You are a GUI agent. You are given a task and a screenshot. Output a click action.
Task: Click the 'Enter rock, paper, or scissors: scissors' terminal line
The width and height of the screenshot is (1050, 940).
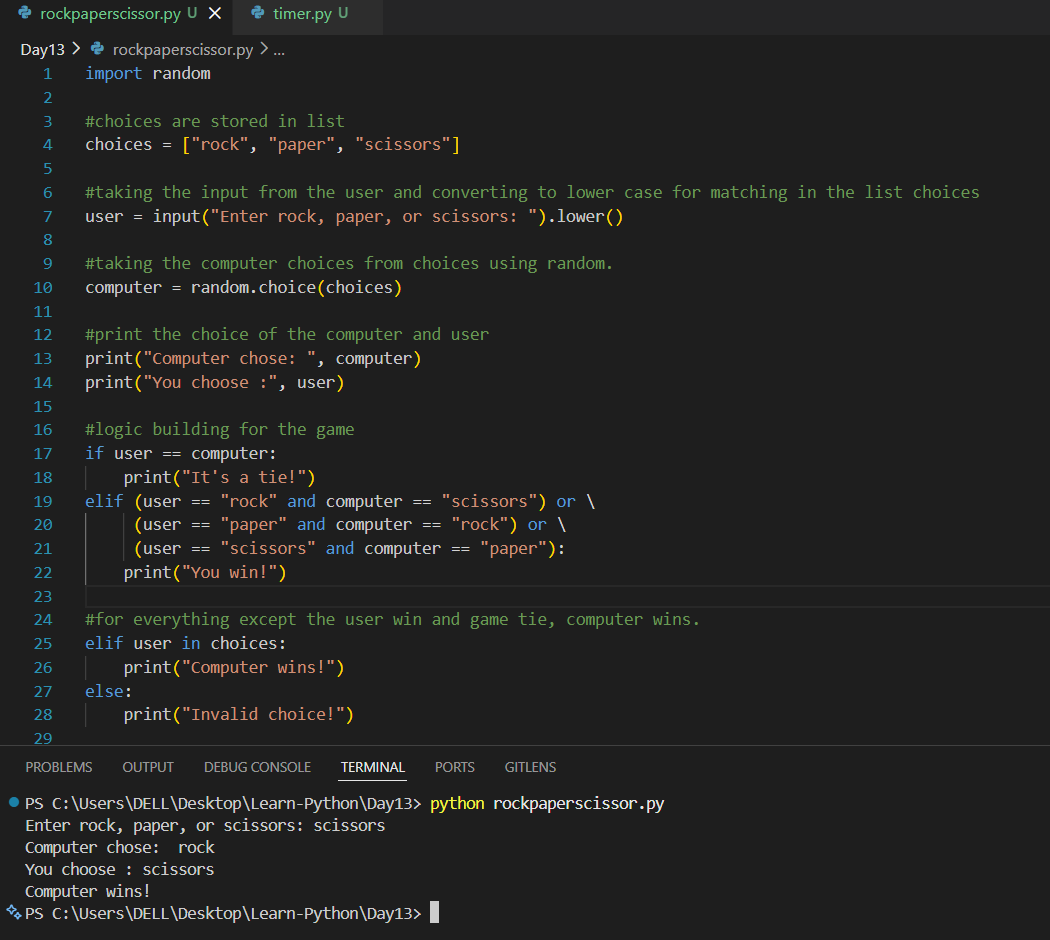205,826
